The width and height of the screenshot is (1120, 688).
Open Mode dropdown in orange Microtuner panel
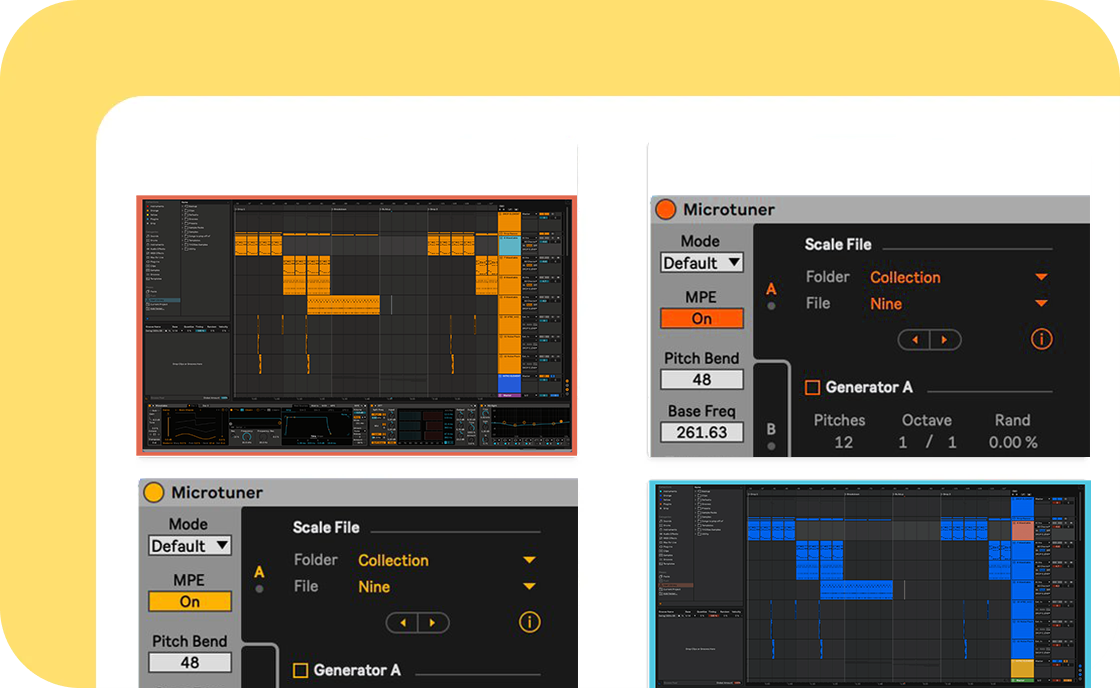pyautogui.click(x=701, y=263)
